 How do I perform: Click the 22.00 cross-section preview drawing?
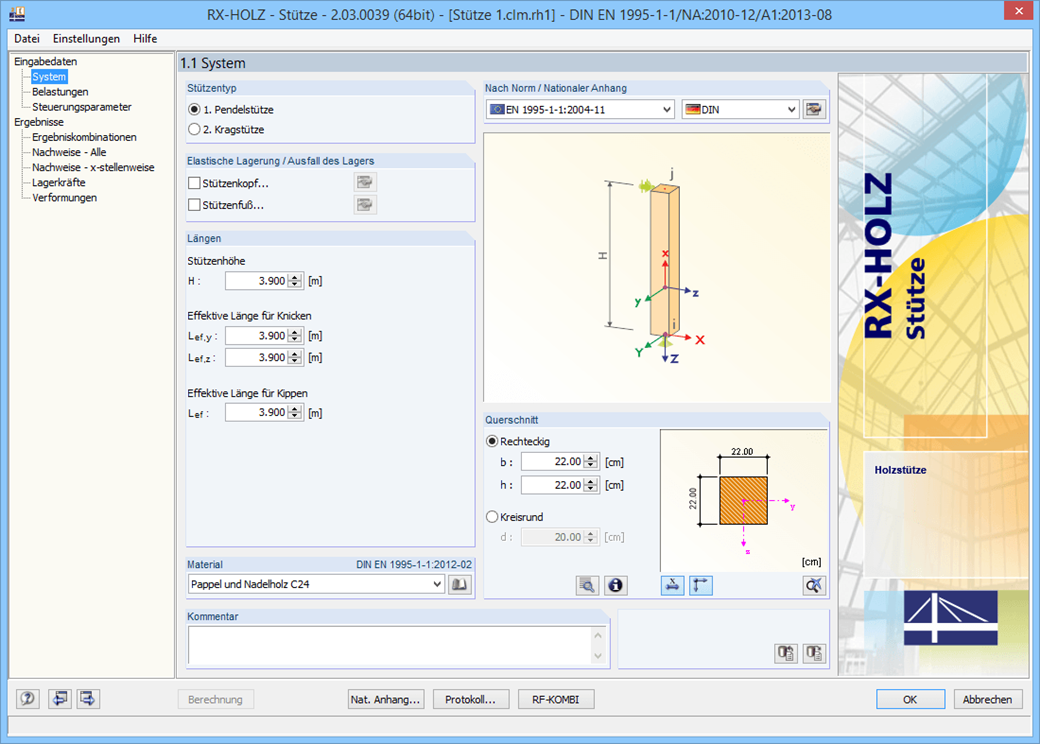744,500
